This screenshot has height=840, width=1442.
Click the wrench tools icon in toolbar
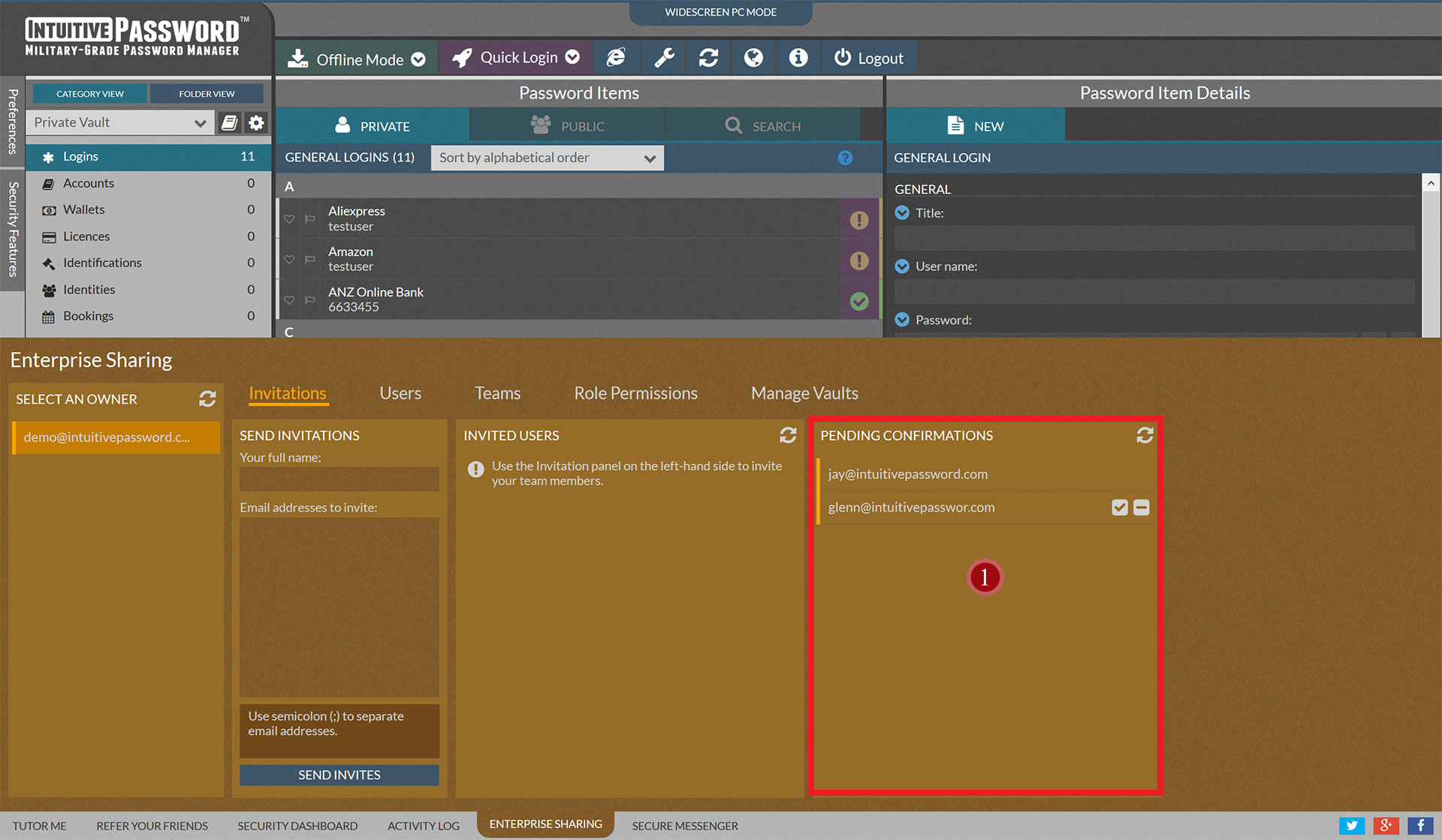coord(664,58)
